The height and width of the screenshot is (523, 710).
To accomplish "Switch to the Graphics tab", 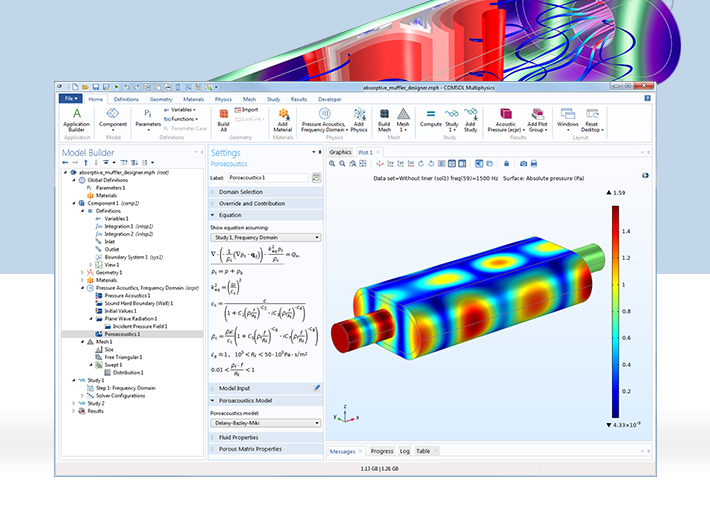I will point(341,152).
